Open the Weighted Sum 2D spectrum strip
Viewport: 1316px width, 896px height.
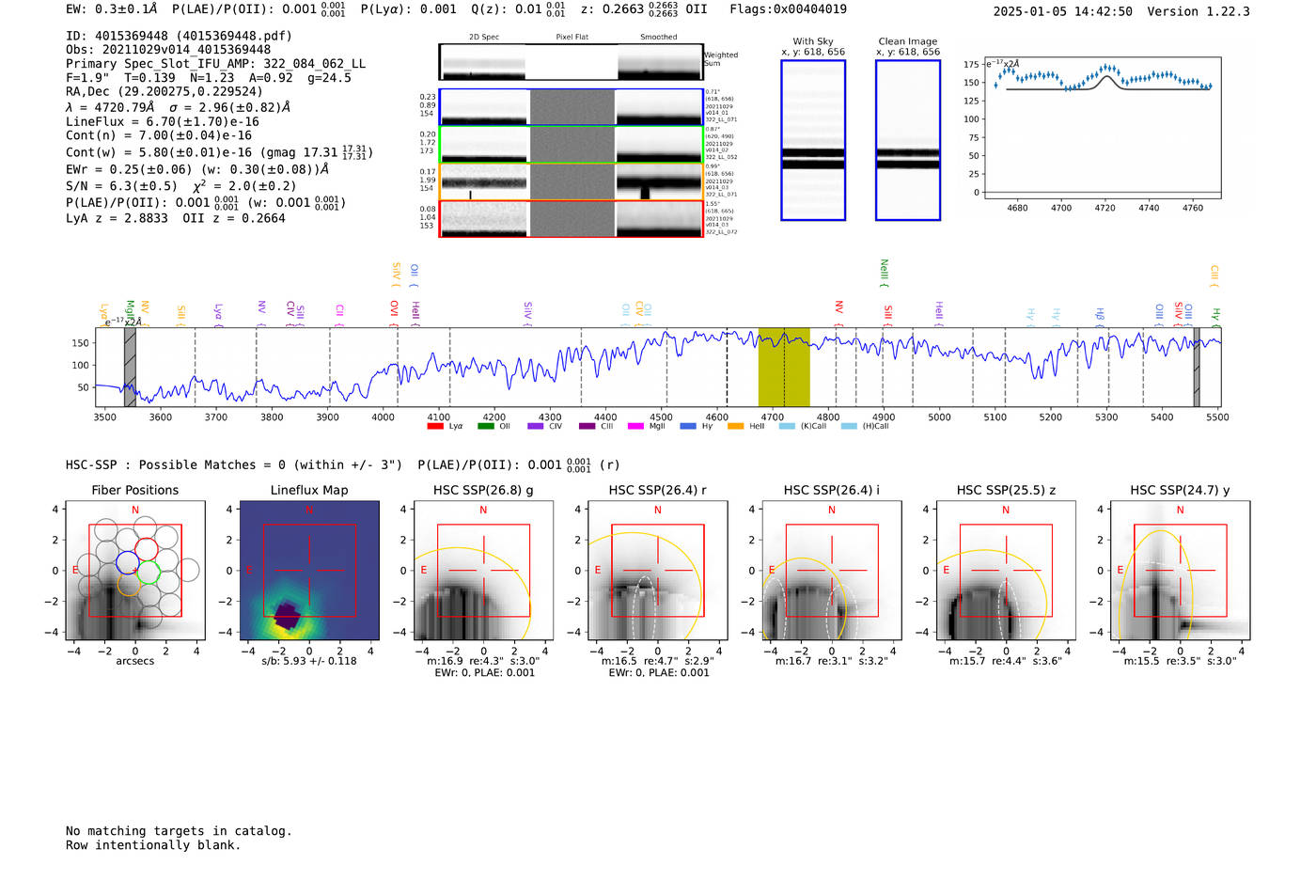(x=571, y=61)
